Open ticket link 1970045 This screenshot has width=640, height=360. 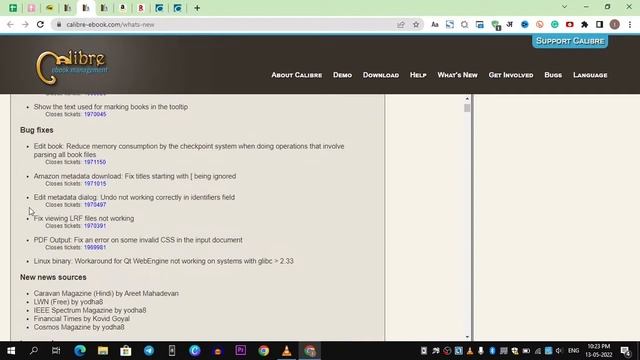click(x=95, y=114)
